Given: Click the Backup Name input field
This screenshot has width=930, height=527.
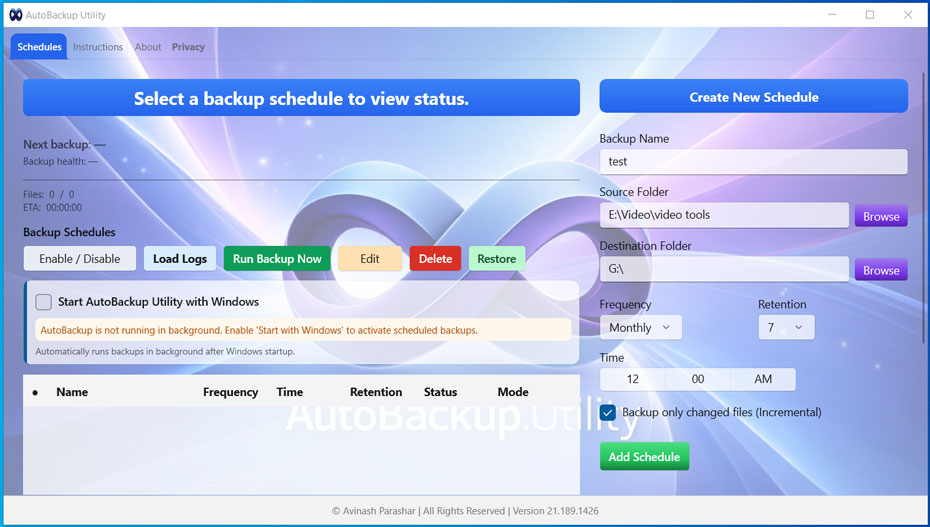Looking at the screenshot, I should [x=753, y=161].
